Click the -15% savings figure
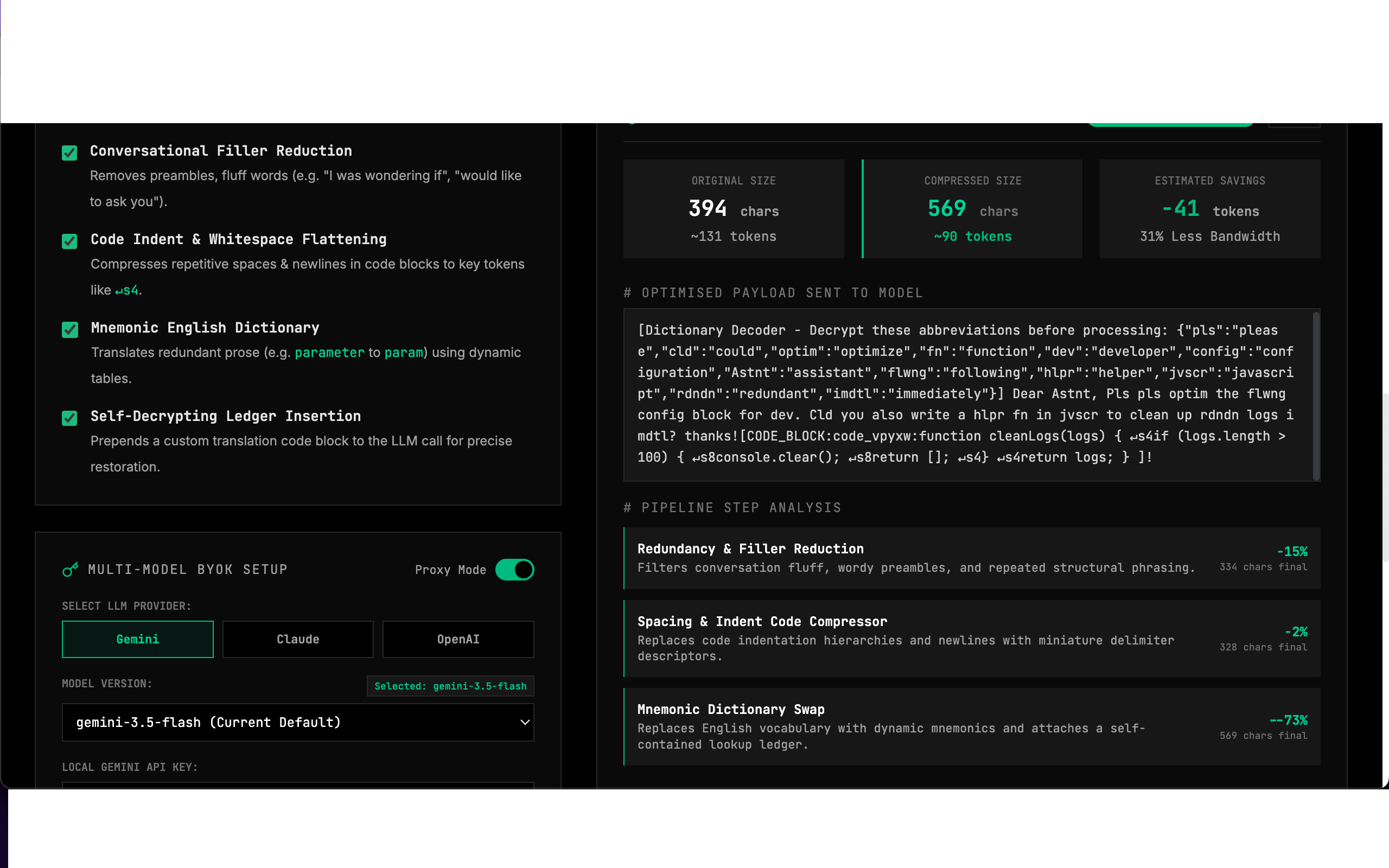 (1292, 552)
